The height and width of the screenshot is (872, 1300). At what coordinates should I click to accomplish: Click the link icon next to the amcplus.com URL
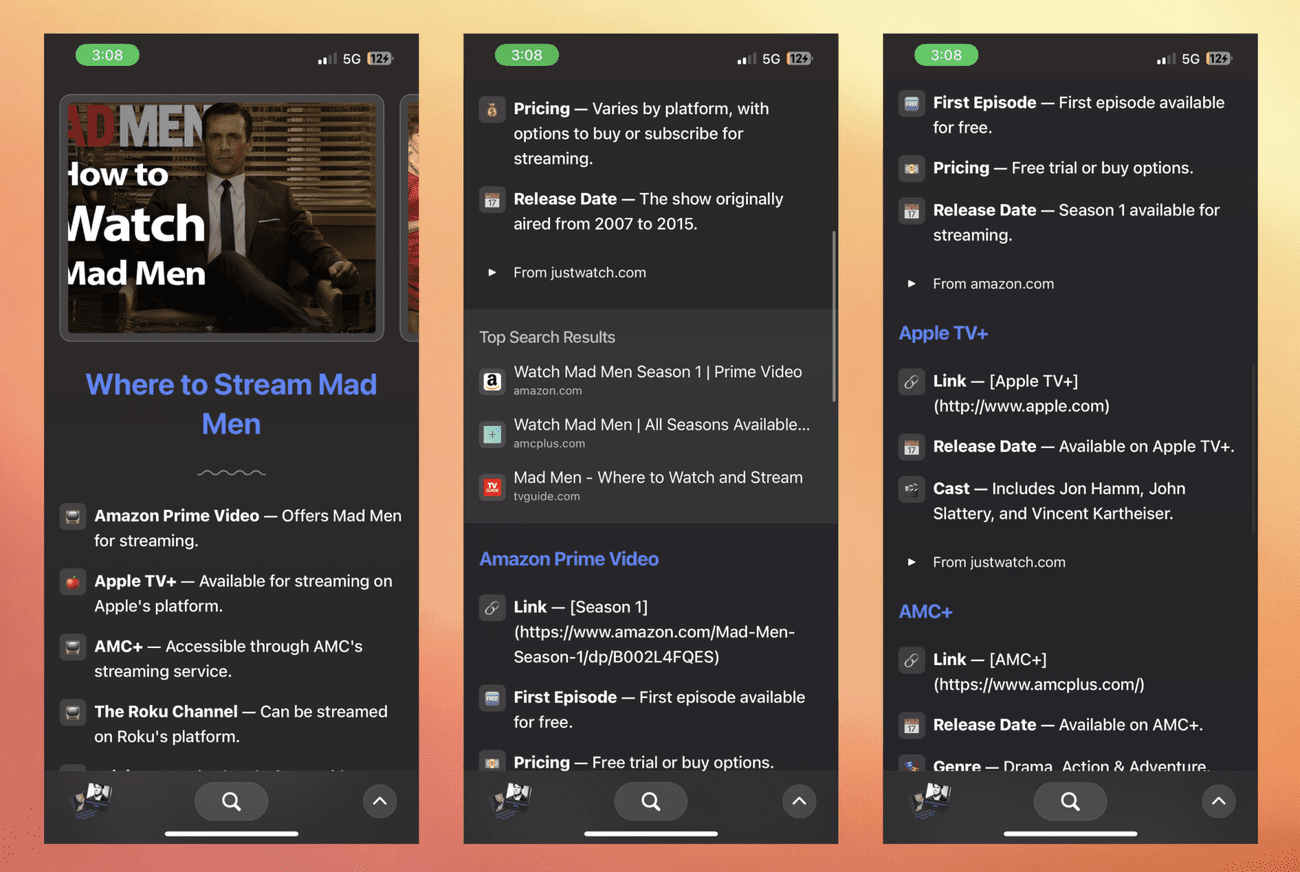[911, 660]
